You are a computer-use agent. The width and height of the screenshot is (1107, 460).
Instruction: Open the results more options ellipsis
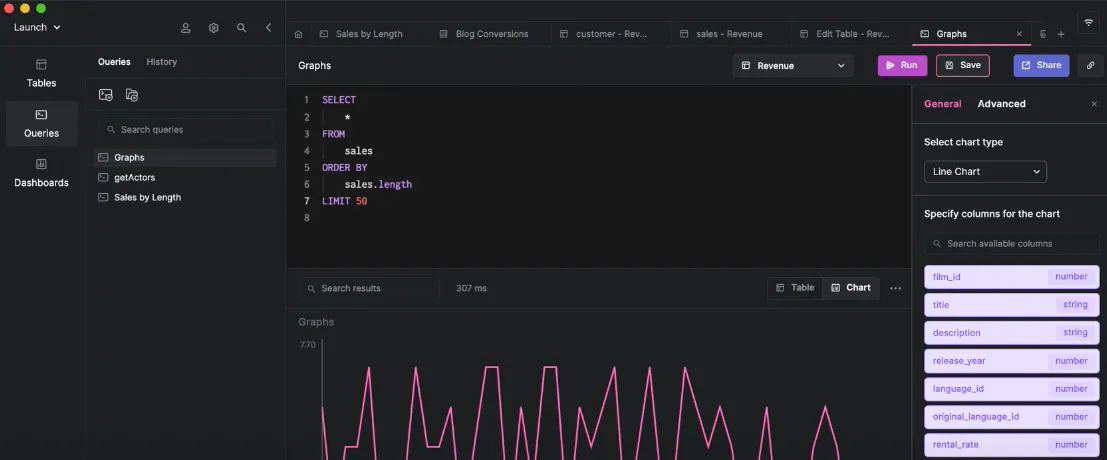pyautogui.click(x=895, y=288)
